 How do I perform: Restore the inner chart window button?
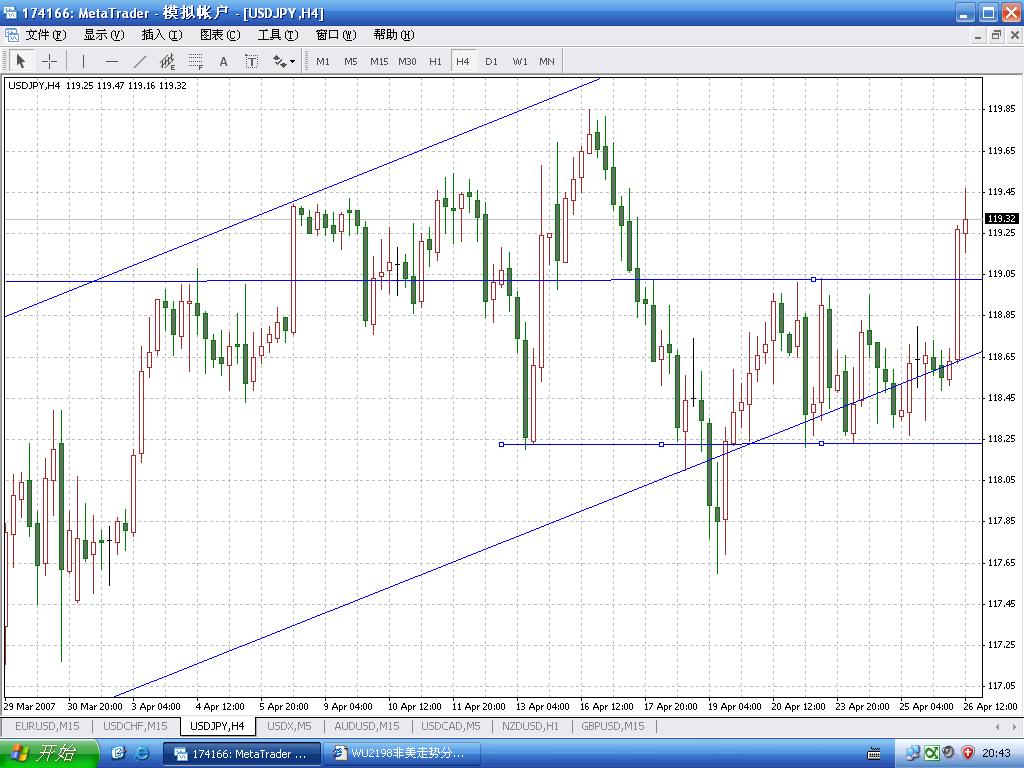point(995,35)
